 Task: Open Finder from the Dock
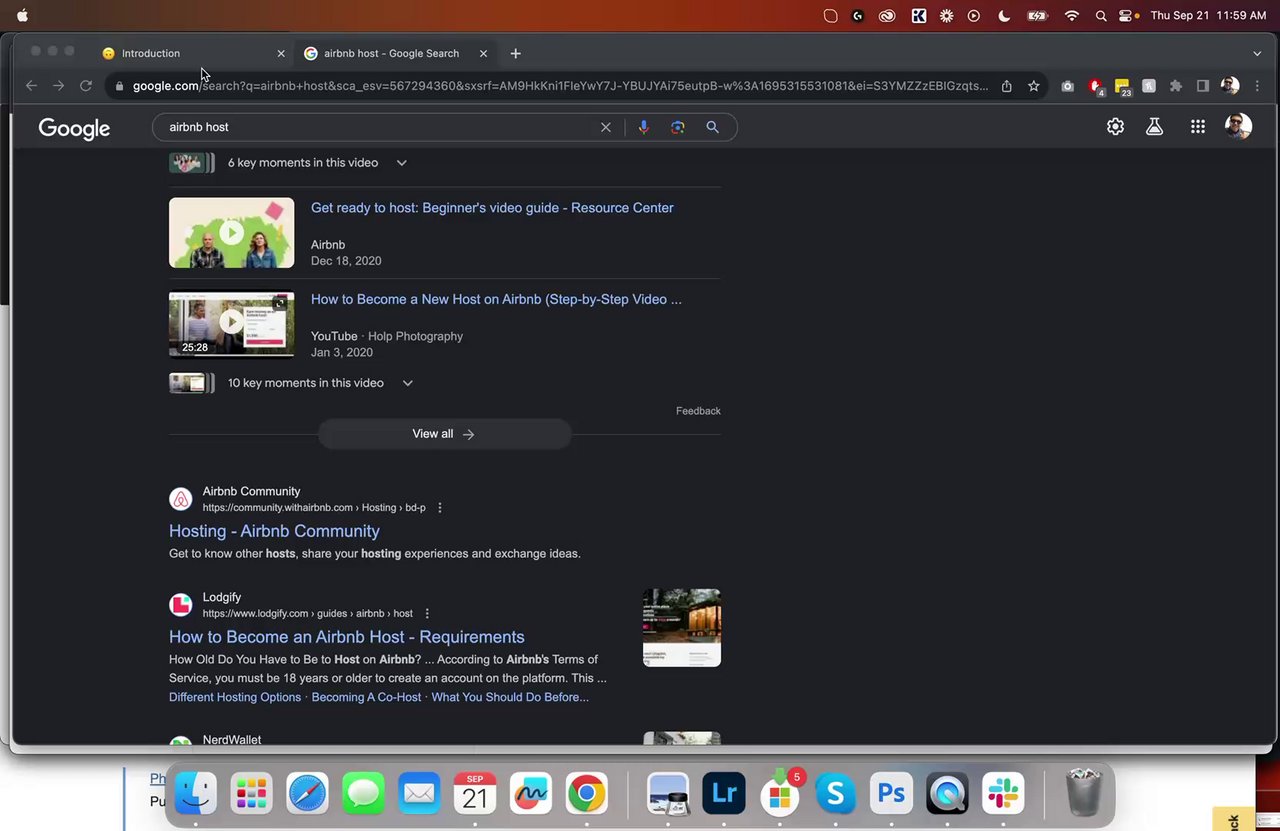point(196,795)
